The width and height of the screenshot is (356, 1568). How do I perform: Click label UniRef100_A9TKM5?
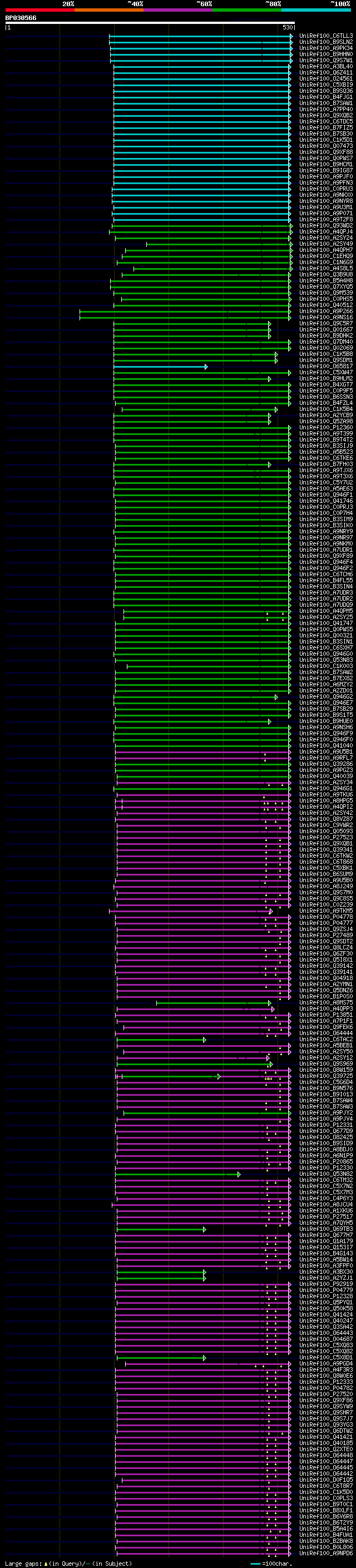coord(326,911)
